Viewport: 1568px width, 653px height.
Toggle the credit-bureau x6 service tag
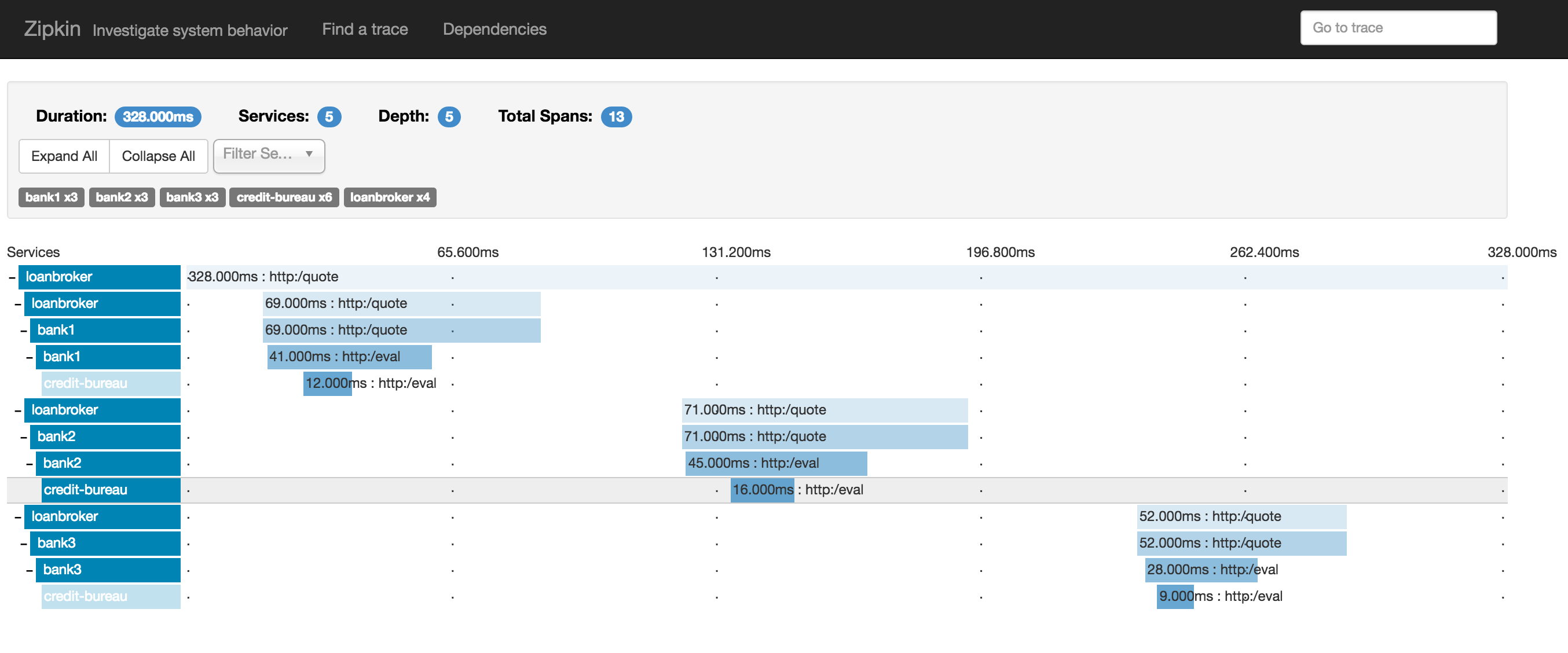tap(284, 197)
